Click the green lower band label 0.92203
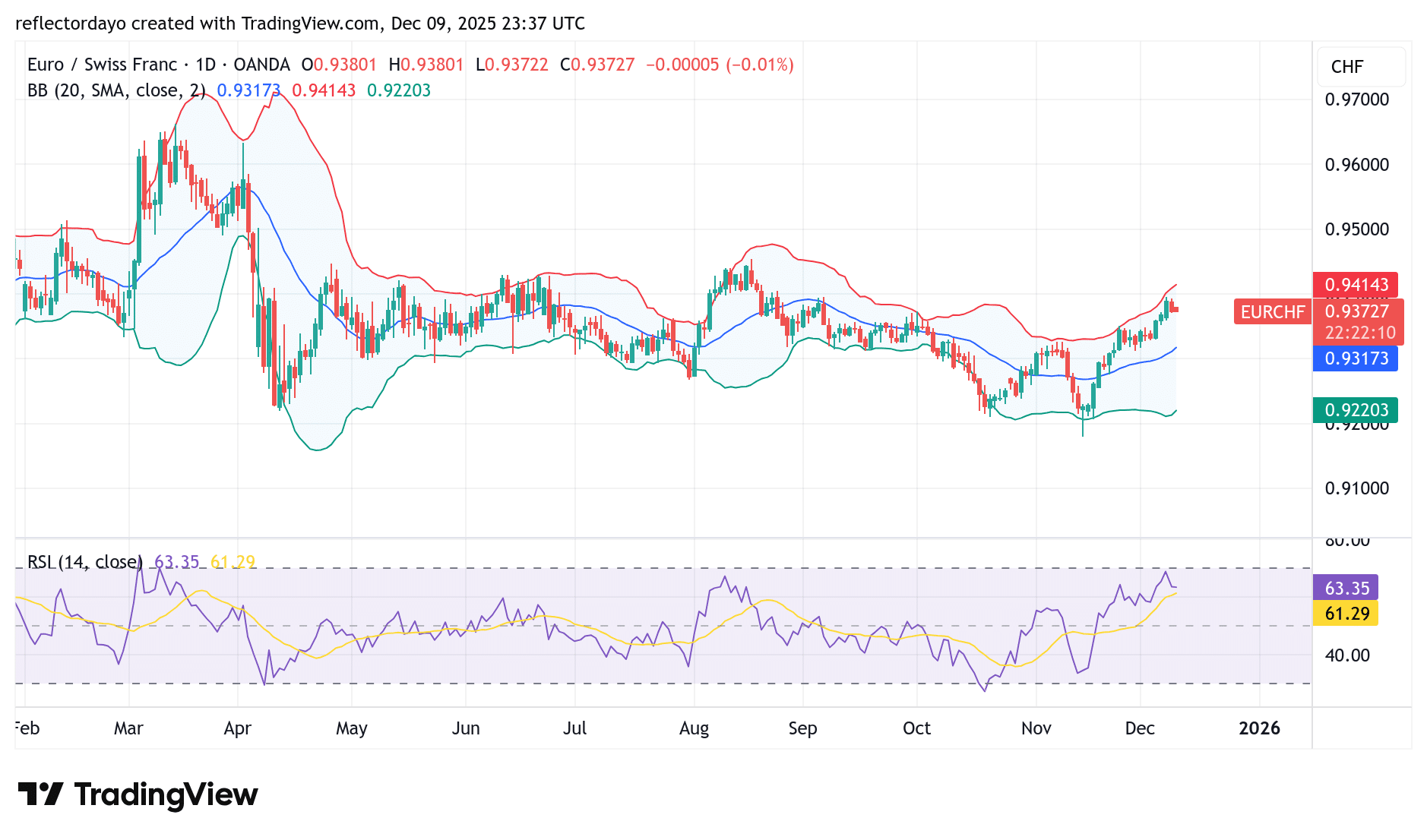 point(1356,409)
